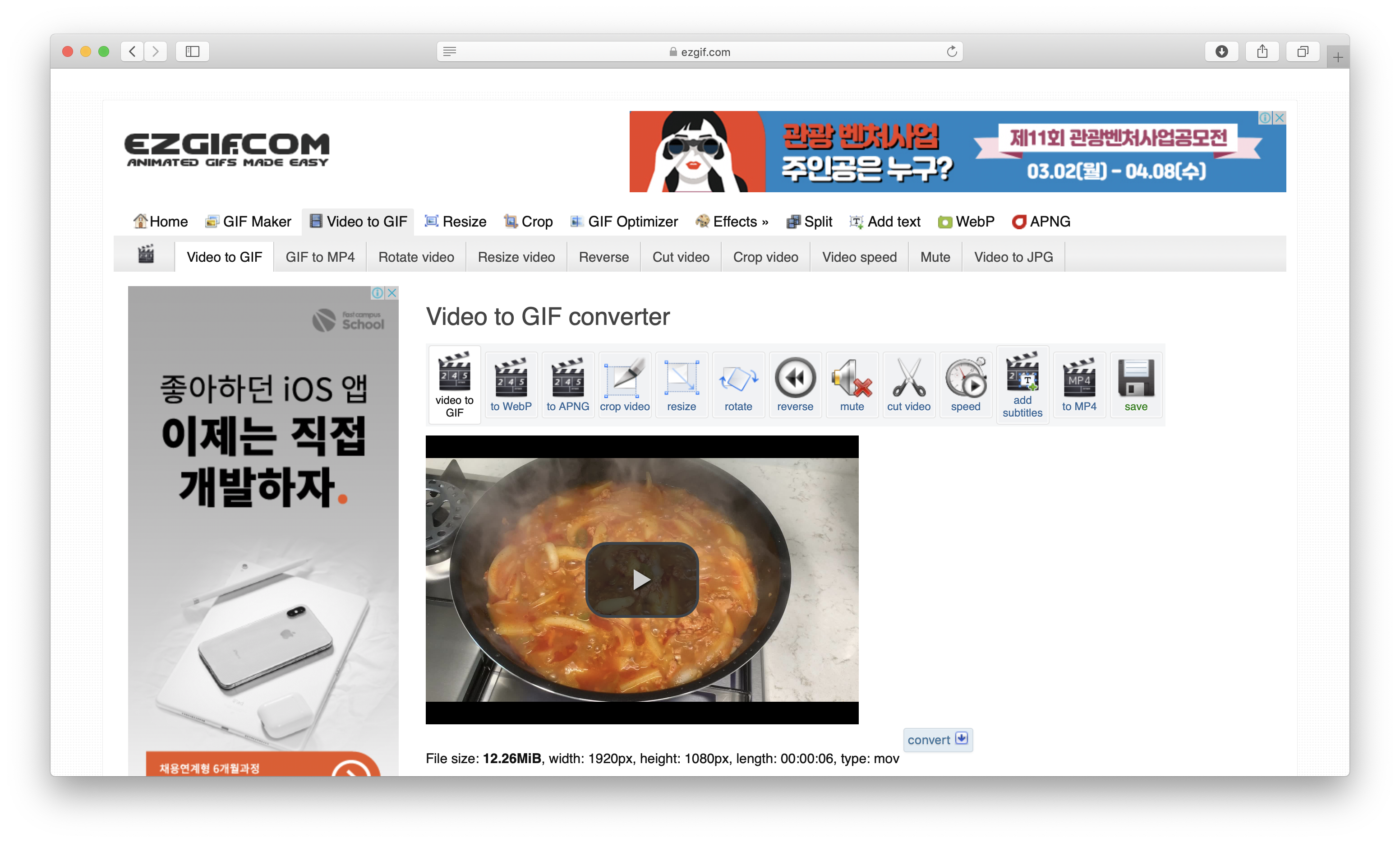
Task: Open the GIF Optimizer menu item
Action: [x=625, y=222]
